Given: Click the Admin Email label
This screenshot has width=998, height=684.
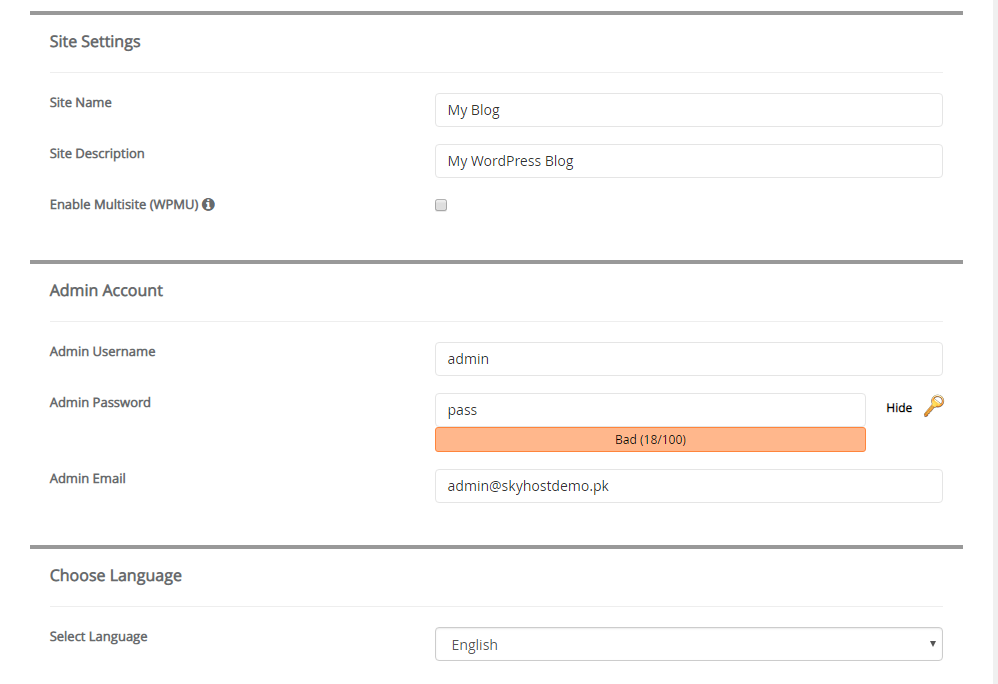Looking at the screenshot, I should 88,478.
